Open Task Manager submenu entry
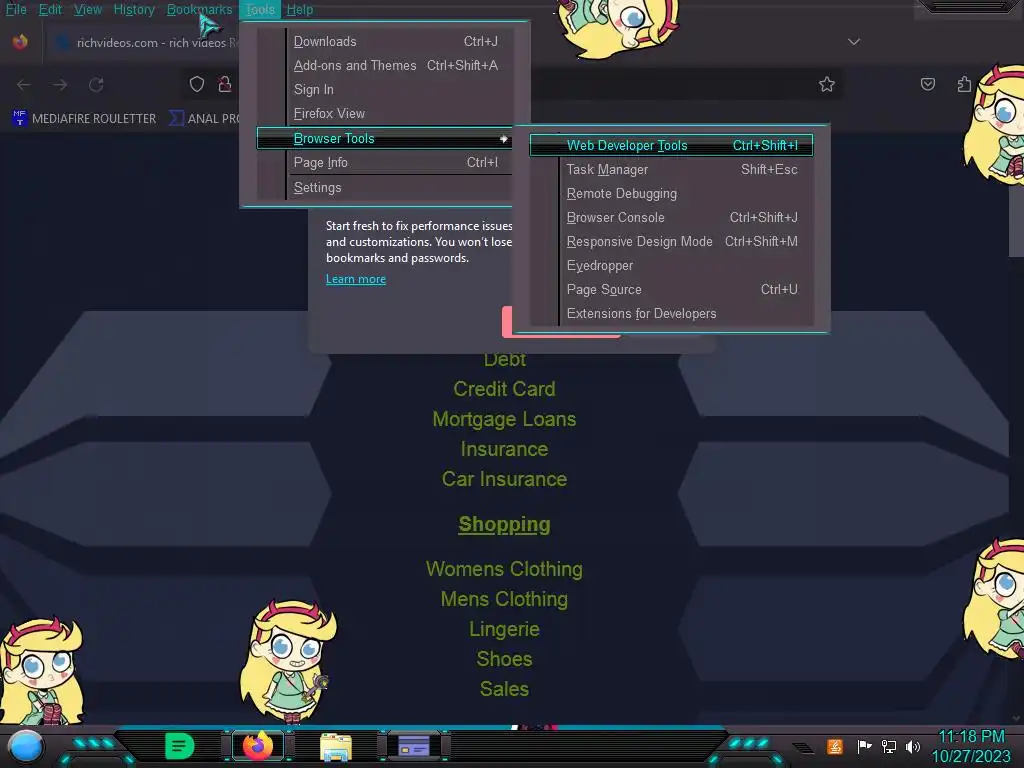The width and height of the screenshot is (1024, 768). 671,169
